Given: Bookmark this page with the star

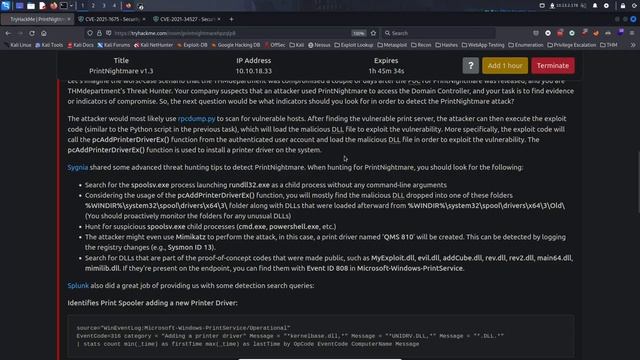Looking at the screenshot, I should (373, 33).
